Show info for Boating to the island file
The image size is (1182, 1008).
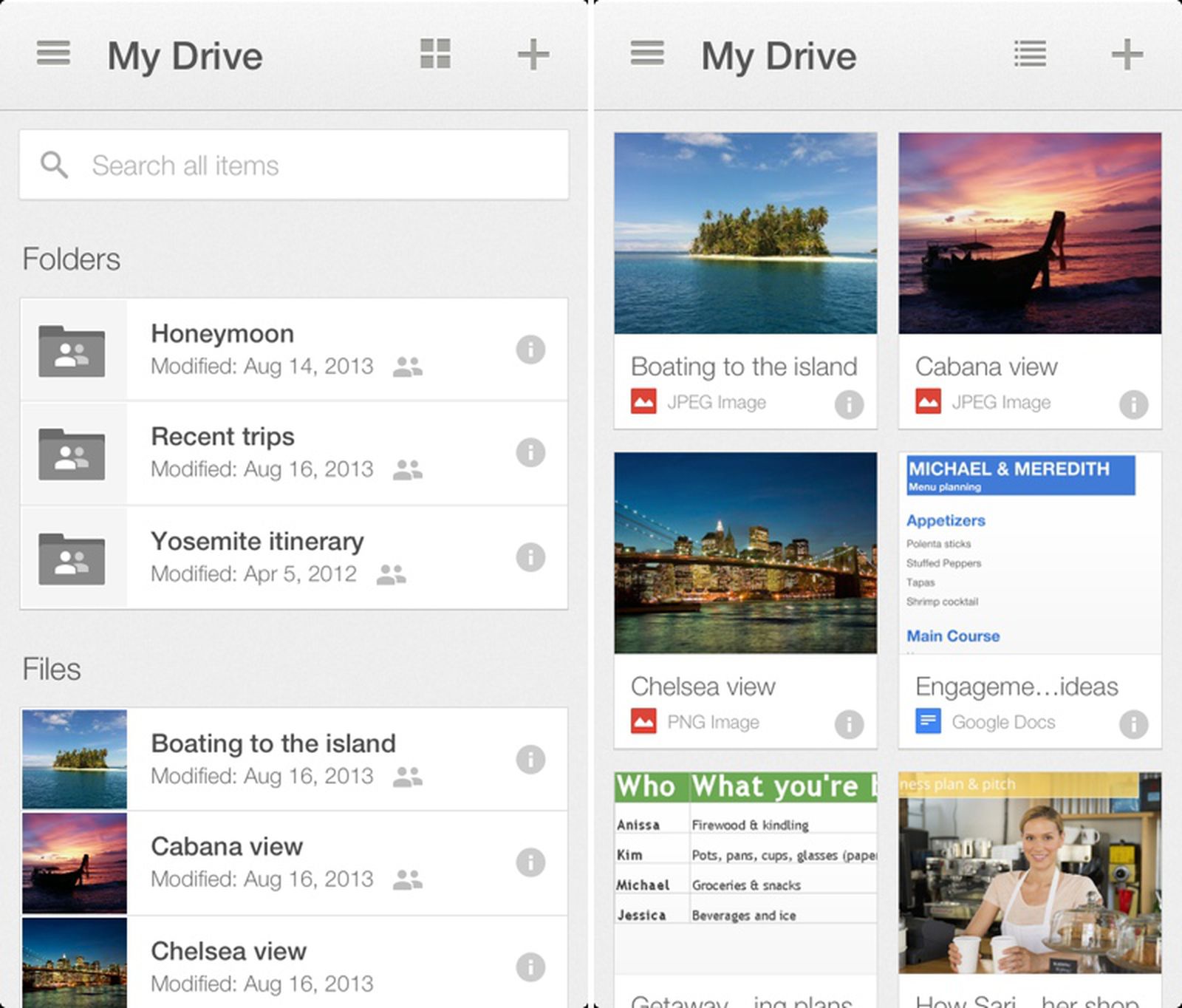click(530, 760)
